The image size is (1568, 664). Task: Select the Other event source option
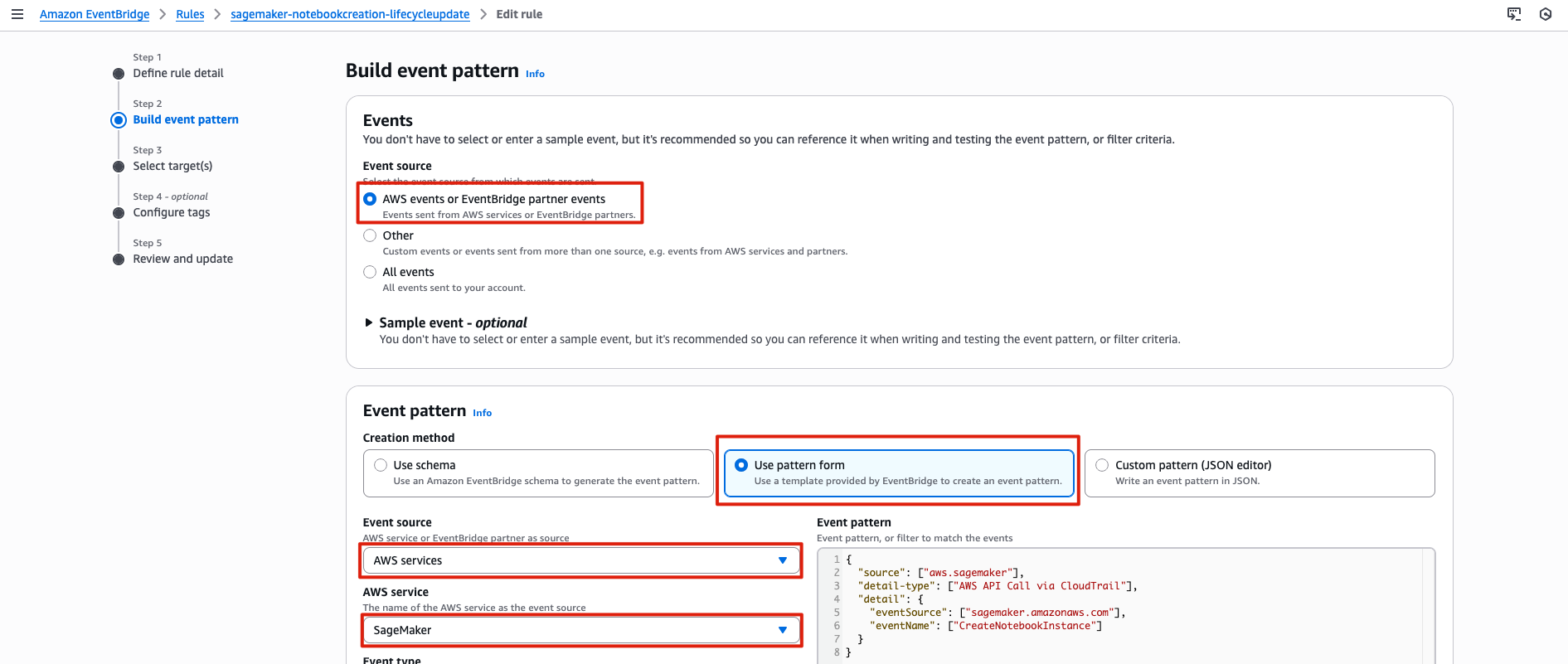(370, 235)
